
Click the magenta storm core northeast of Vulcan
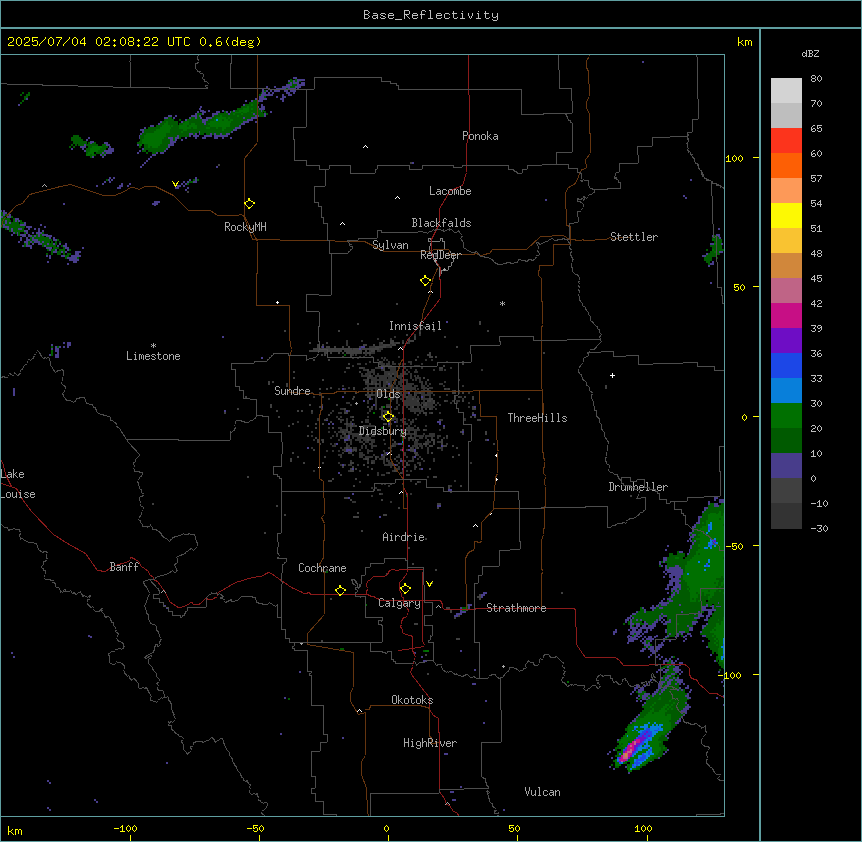click(631, 750)
